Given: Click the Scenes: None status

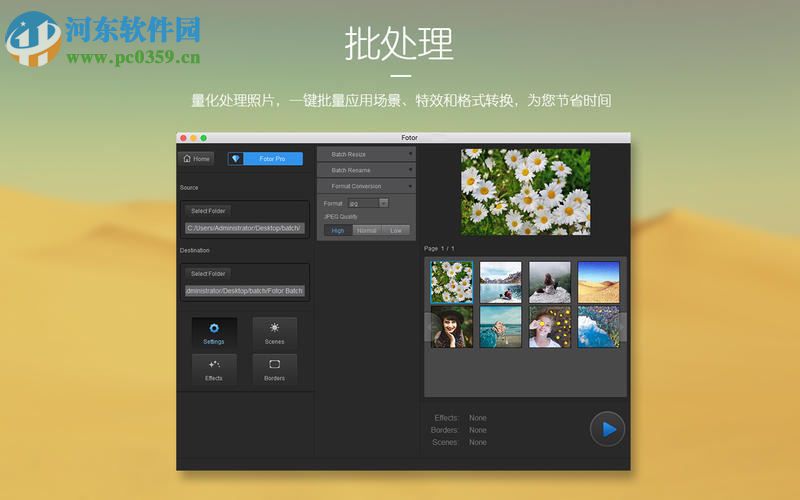Looking at the screenshot, I should tap(459, 442).
